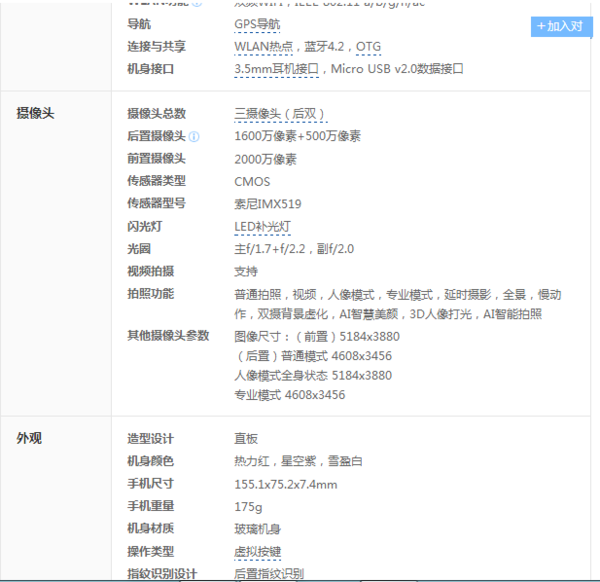The image size is (600, 582).
Task: Select body colors 热力红，星空紫，雪盈白
Action: [298, 461]
